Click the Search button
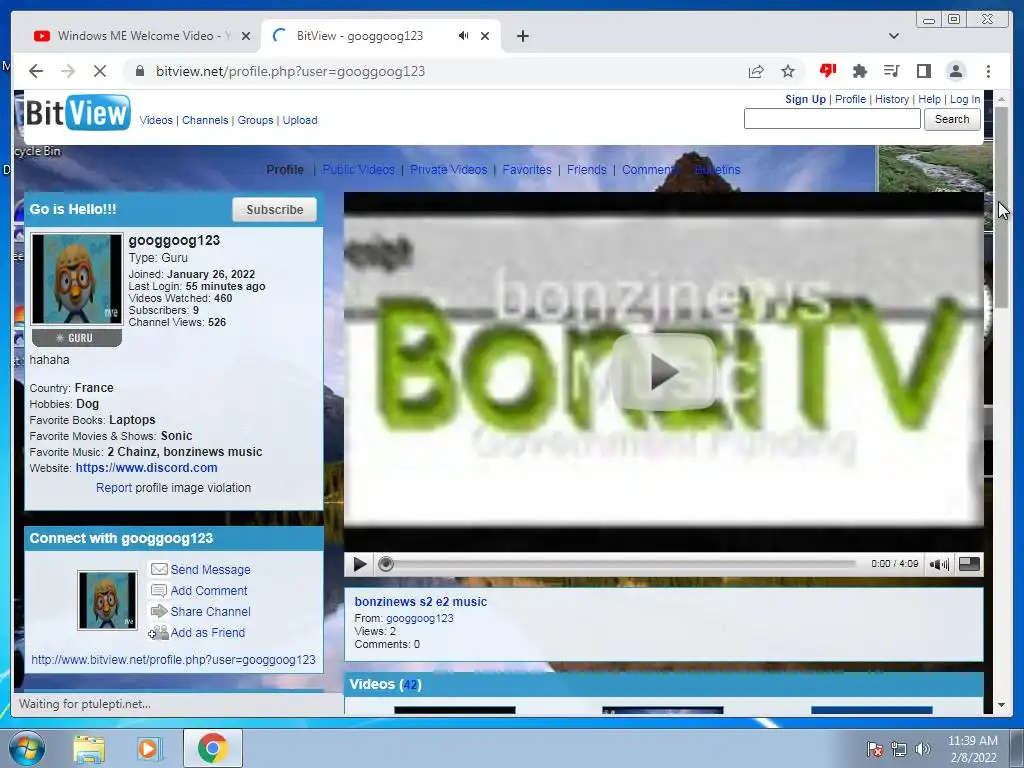The height and width of the screenshot is (768, 1024). click(952, 119)
